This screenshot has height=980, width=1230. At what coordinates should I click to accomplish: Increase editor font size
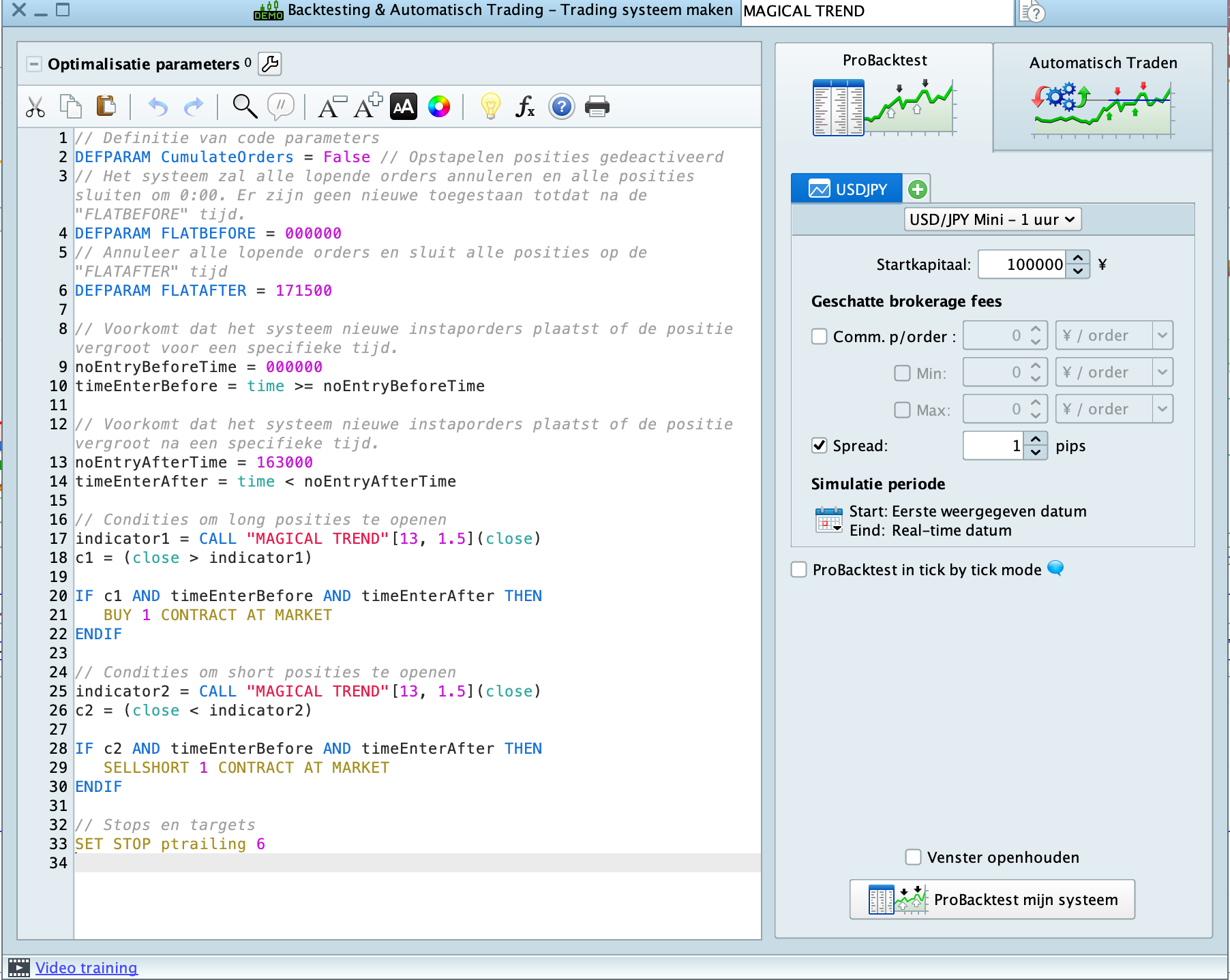(367, 106)
